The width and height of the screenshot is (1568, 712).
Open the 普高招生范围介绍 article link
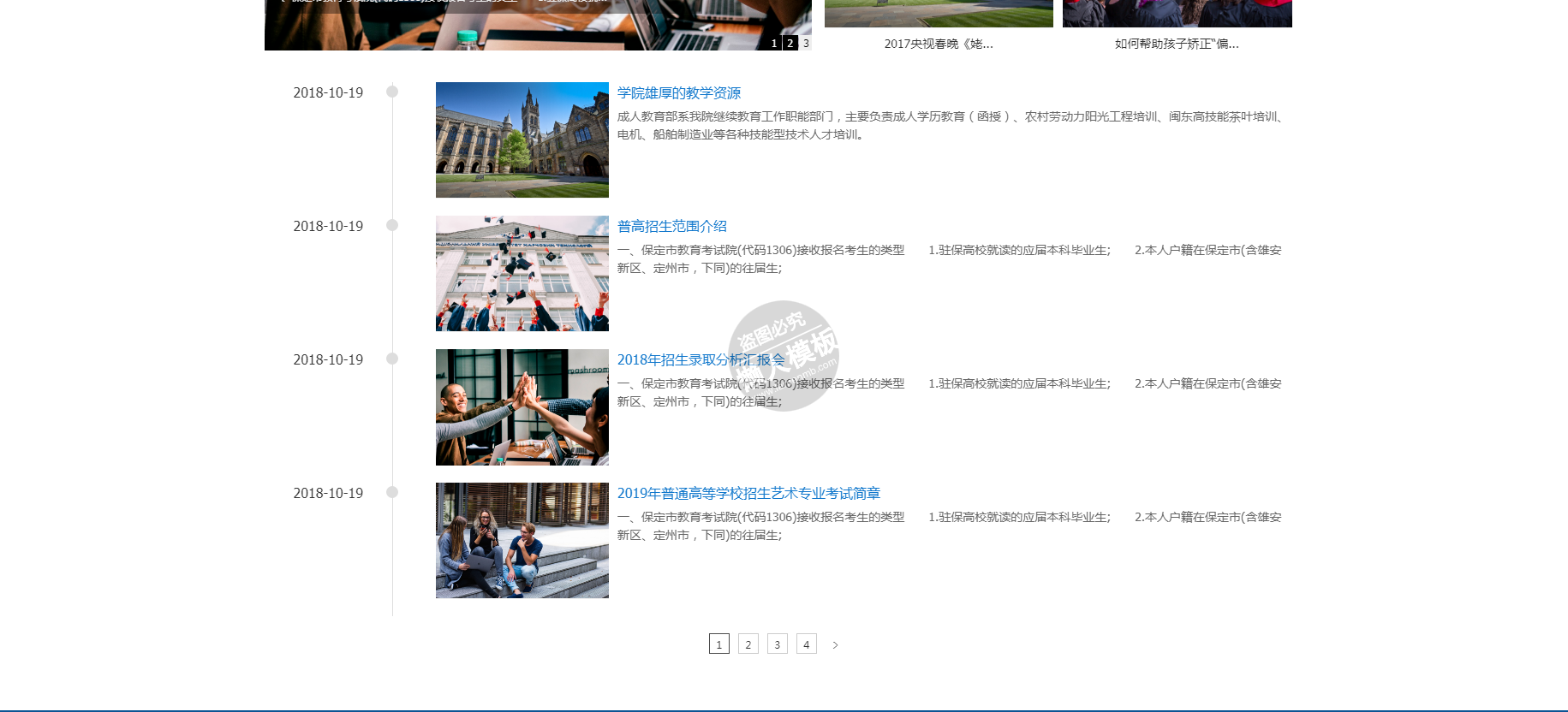[x=671, y=227]
